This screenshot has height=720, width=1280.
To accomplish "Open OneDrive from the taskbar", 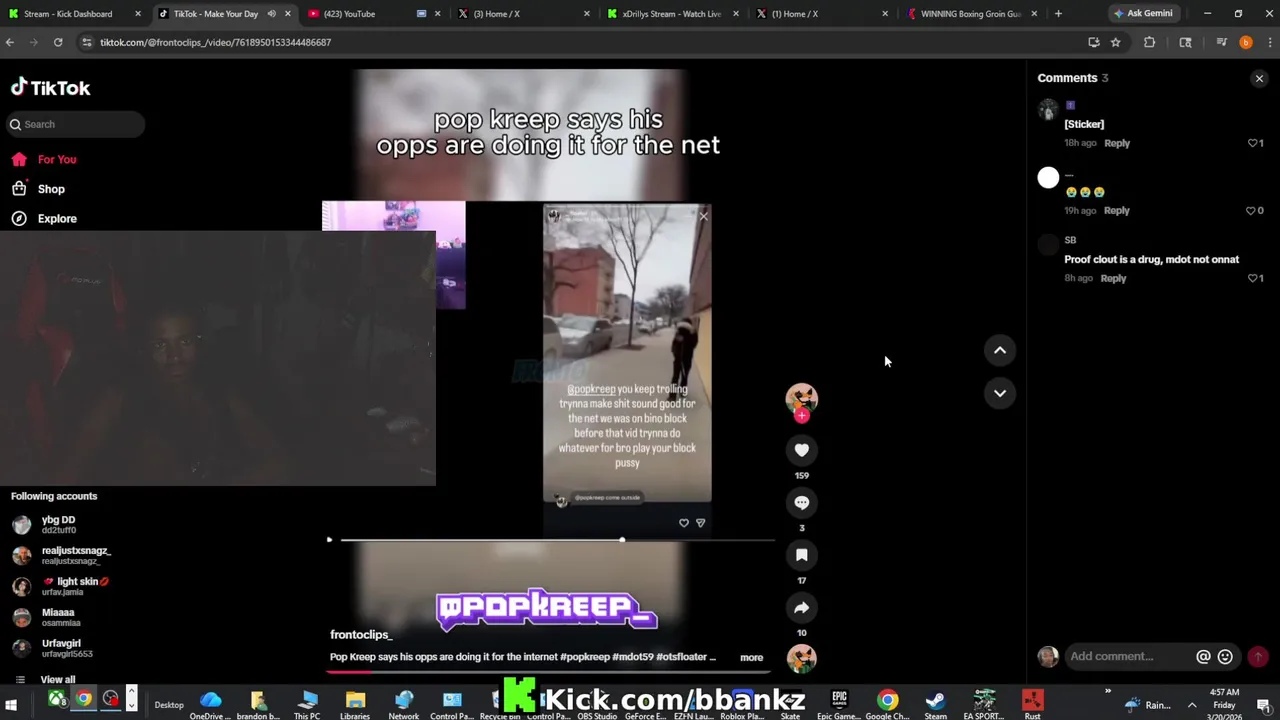I will [210, 704].
